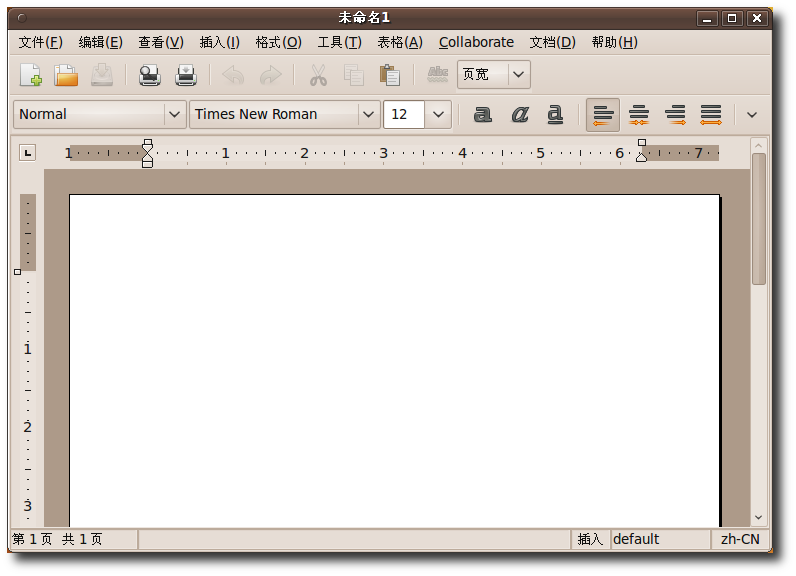
Task: Click the vertical scrollbar up arrow
Action: [x=758, y=146]
